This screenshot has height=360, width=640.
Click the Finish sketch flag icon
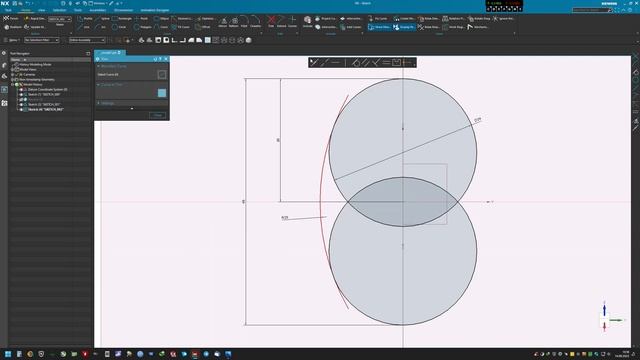point(6,18)
